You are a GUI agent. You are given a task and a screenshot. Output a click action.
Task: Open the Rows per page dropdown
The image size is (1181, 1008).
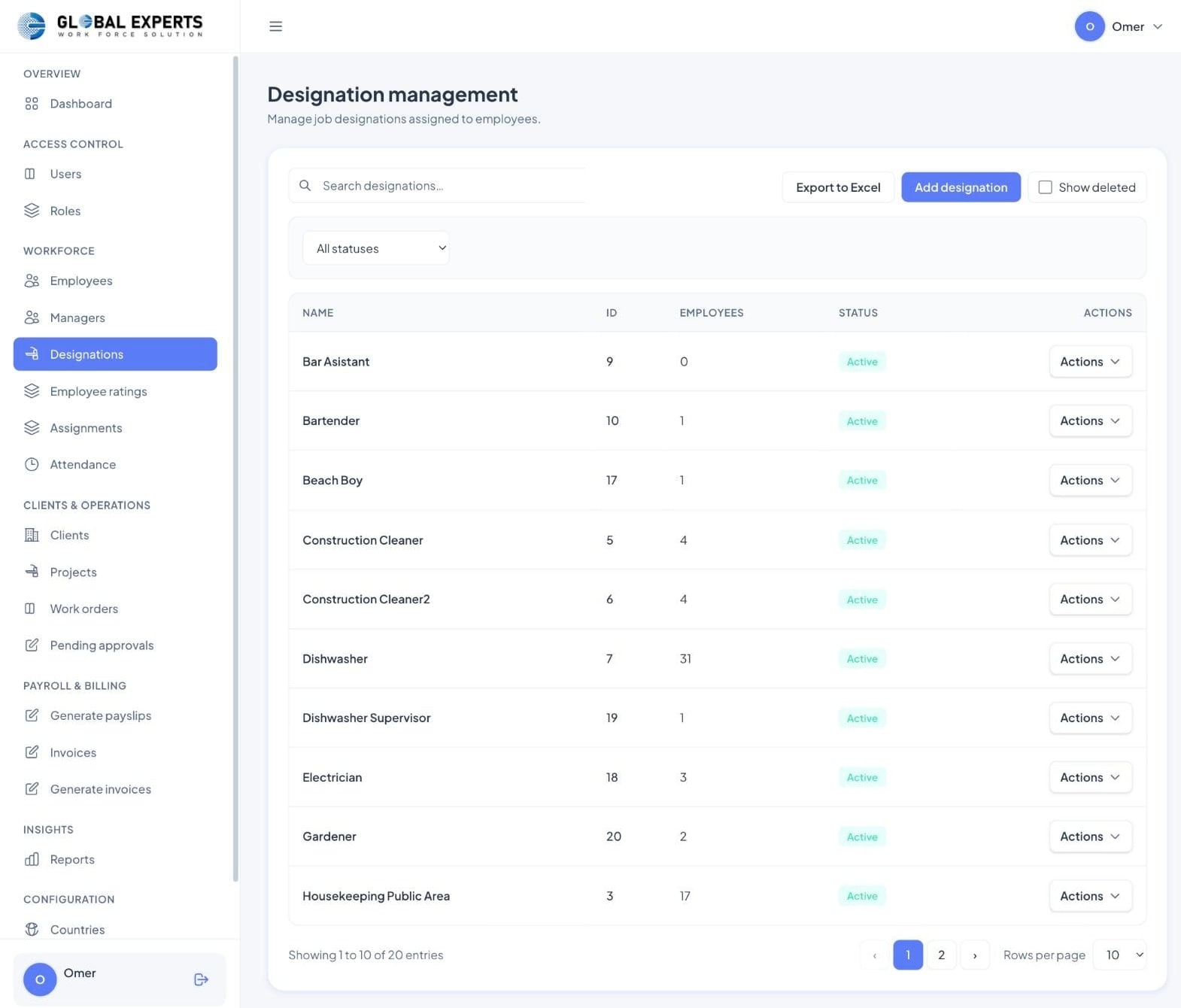[x=1119, y=955]
